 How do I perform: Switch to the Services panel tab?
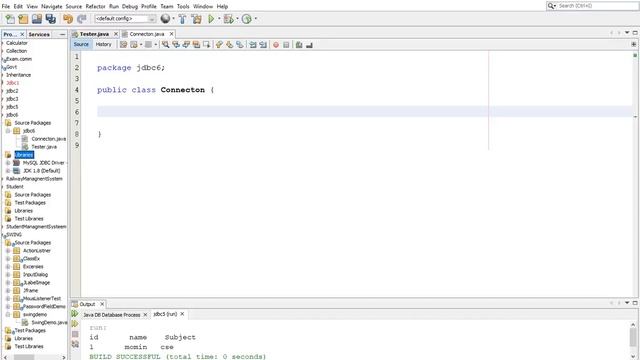39,34
